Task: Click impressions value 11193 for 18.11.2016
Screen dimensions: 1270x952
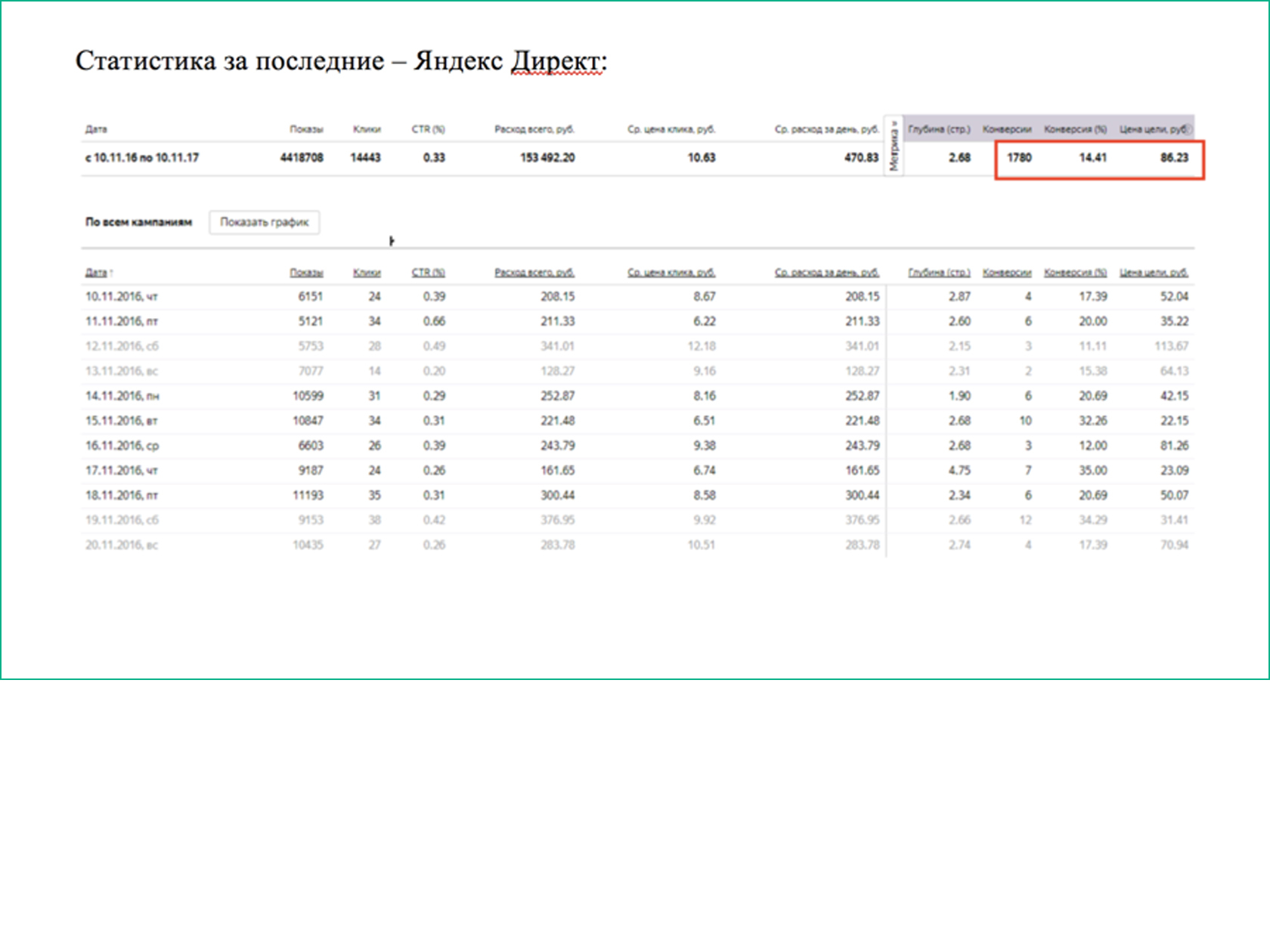Action: (x=308, y=496)
